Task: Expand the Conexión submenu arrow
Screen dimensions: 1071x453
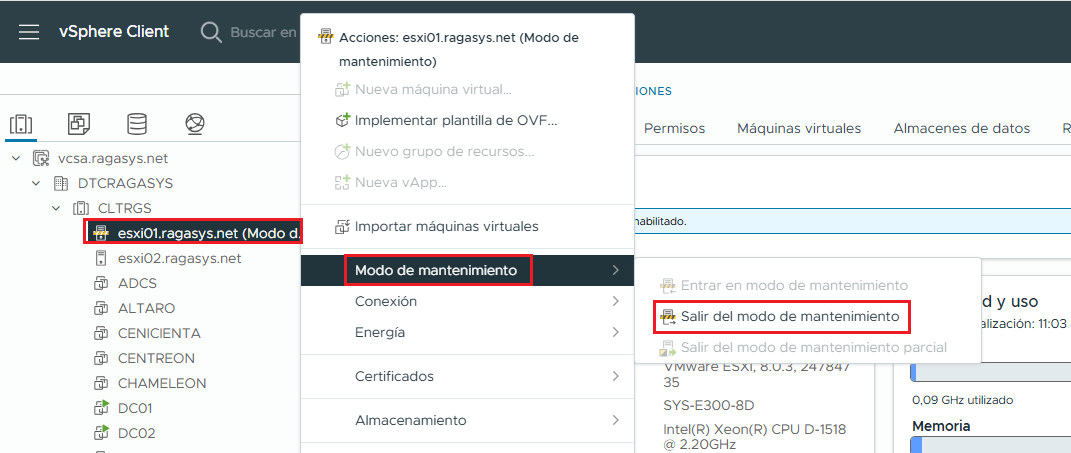Action: tap(615, 301)
